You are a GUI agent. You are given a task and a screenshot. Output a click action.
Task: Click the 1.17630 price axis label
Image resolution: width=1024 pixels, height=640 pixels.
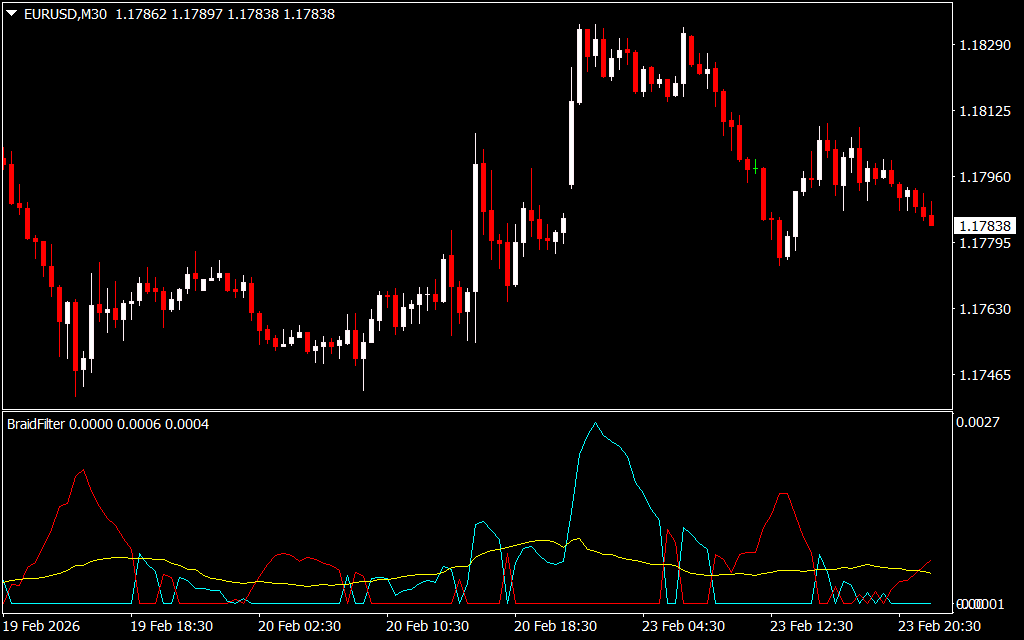pyautogui.click(x=984, y=309)
